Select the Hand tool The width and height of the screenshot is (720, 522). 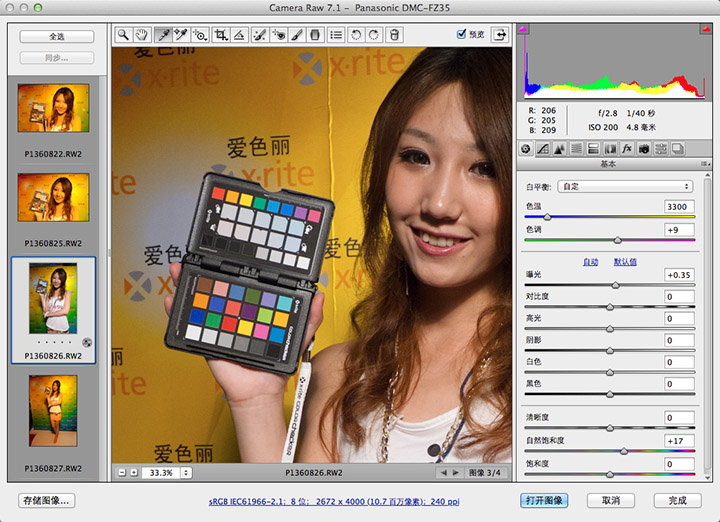141,35
